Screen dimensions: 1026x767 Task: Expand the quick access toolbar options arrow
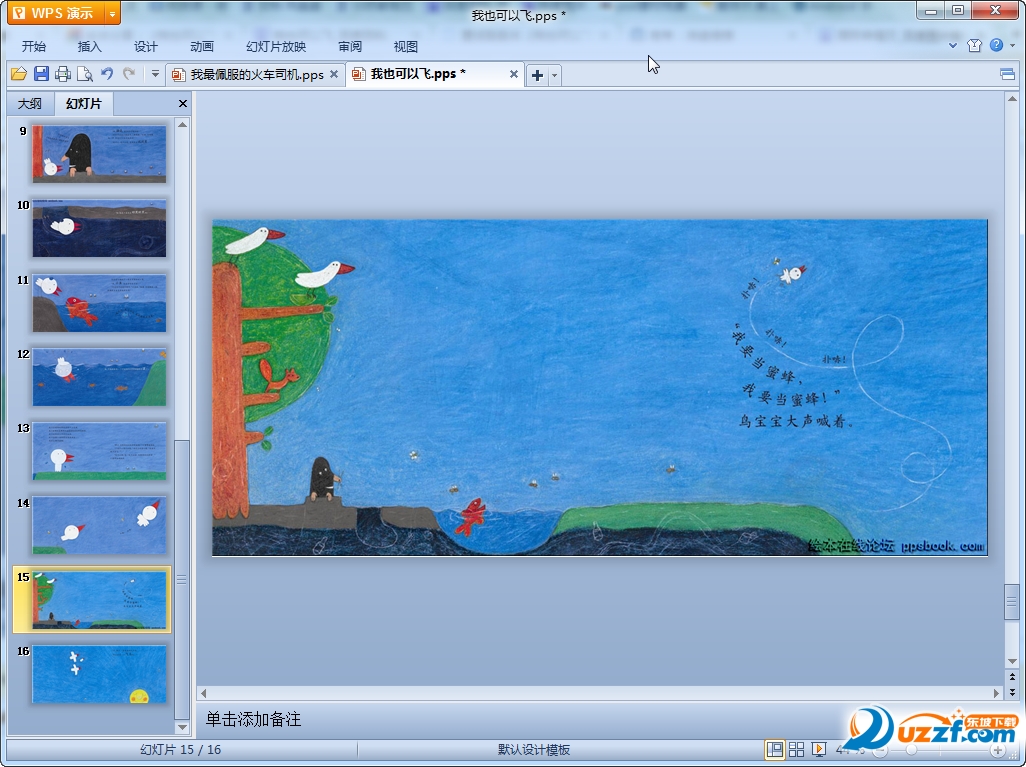pyautogui.click(x=155, y=74)
